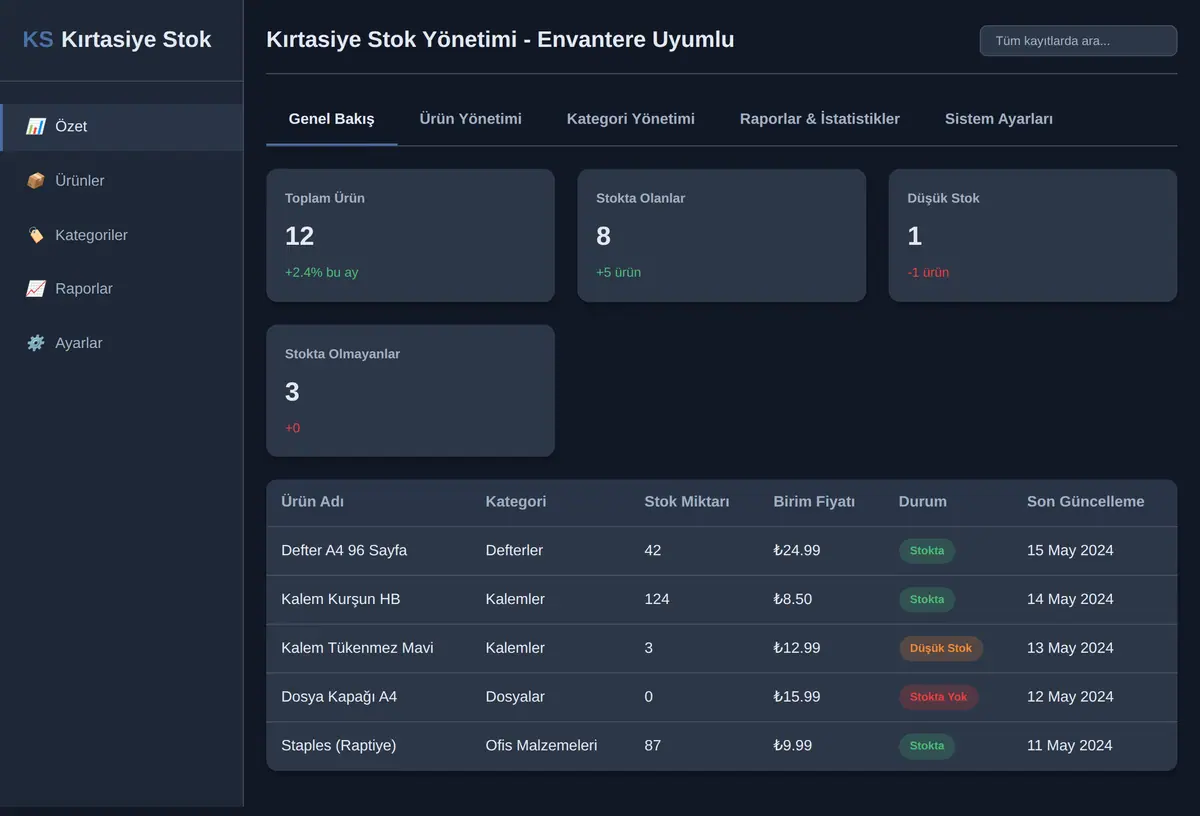Click the Birim Fiyatı column header

pyautogui.click(x=814, y=502)
